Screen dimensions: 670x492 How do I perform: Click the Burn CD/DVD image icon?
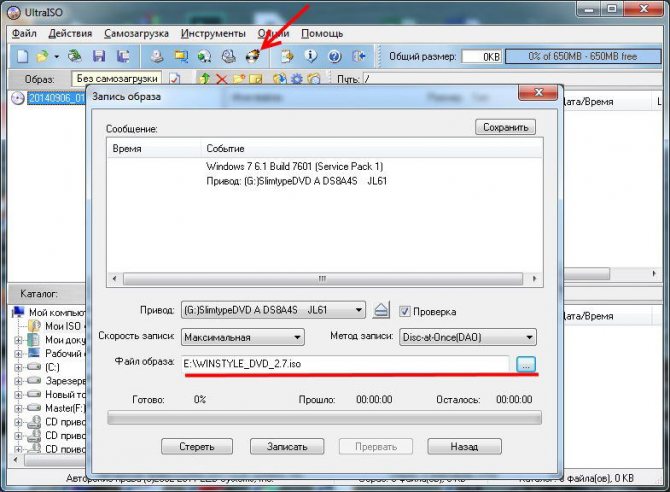tap(253, 56)
